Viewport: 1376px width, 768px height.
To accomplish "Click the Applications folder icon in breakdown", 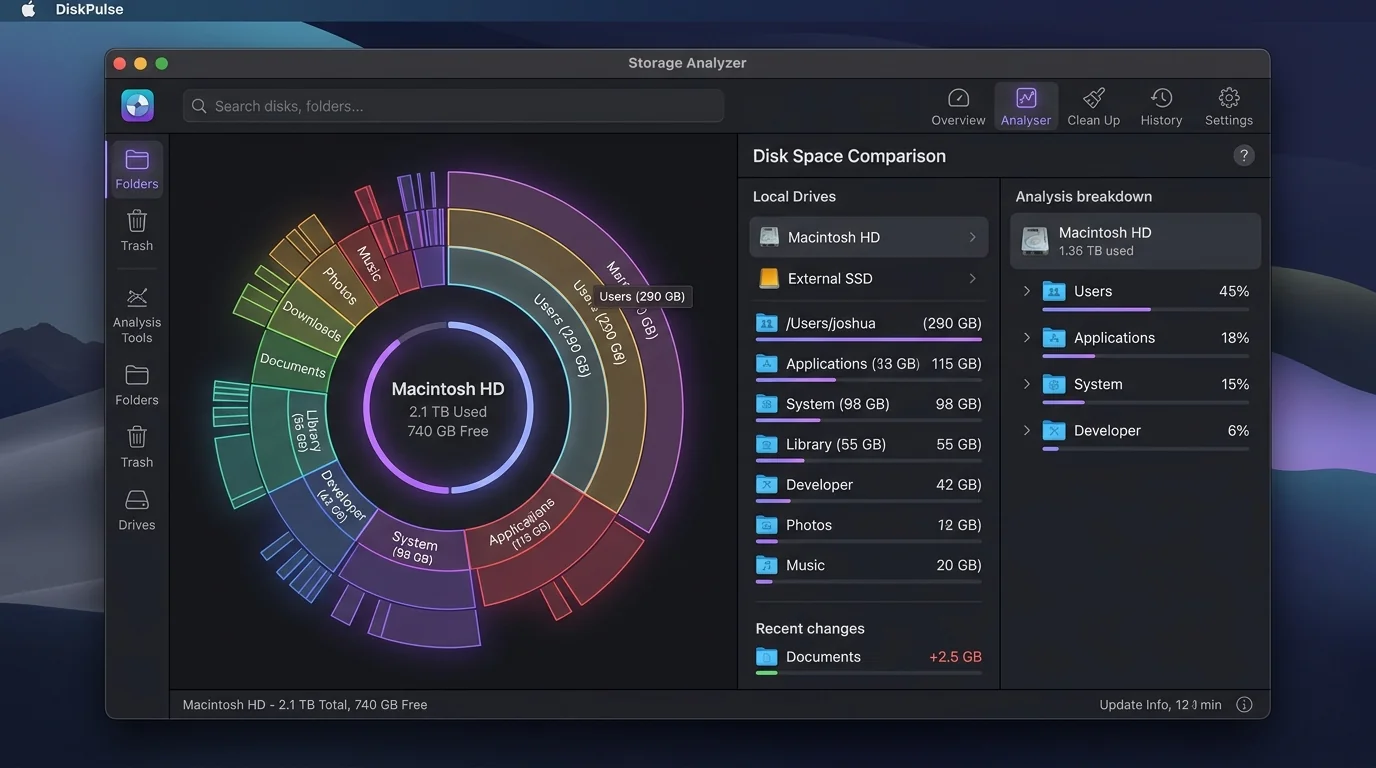I will coord(1053,338).
